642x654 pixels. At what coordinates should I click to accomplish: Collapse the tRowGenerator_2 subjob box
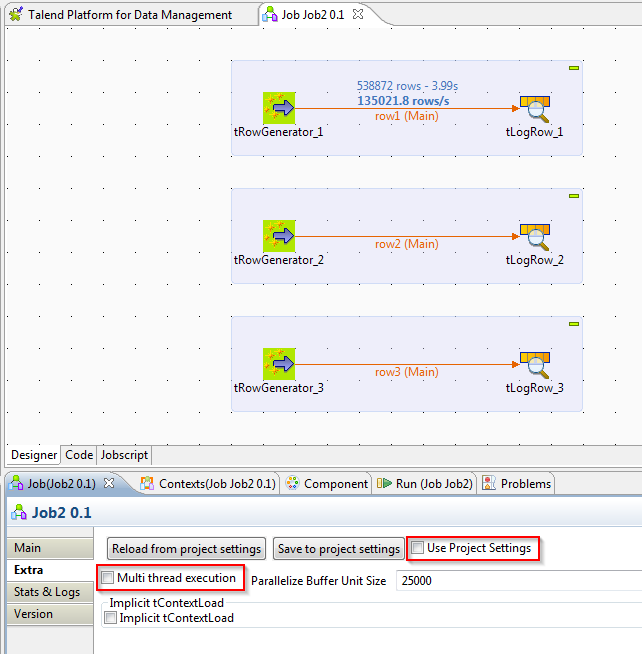574,196
